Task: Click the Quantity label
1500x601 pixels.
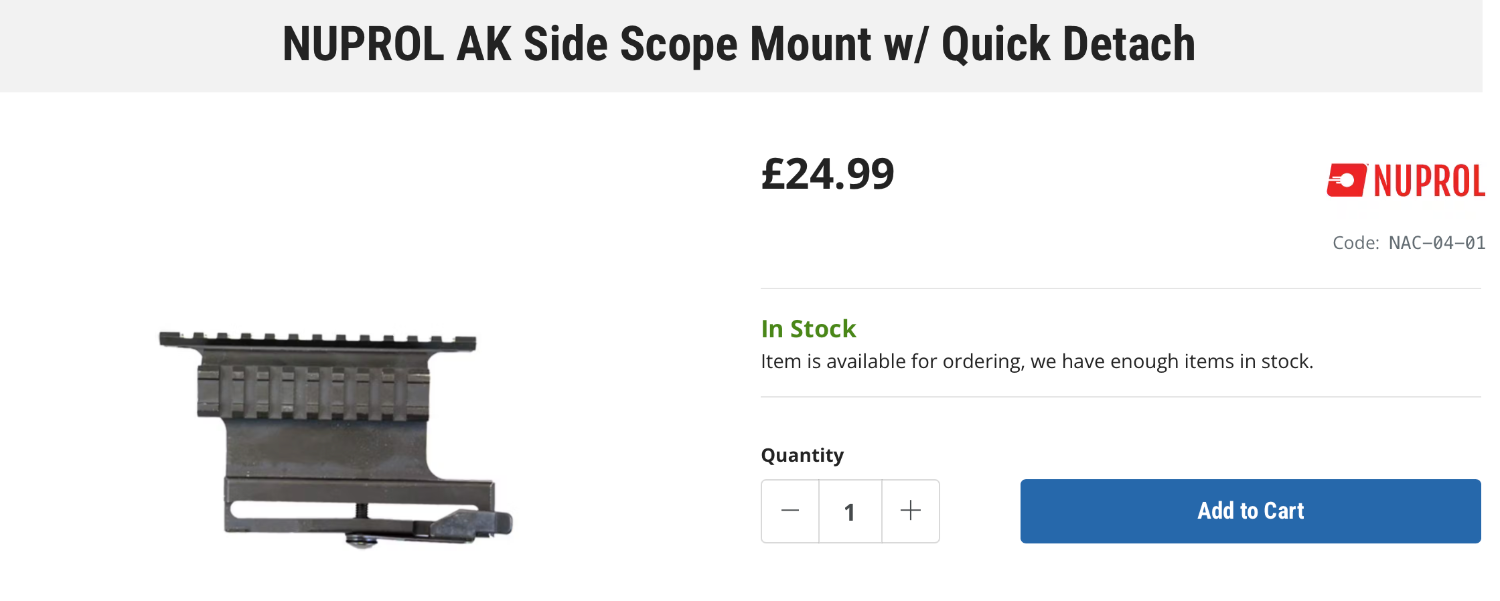Action: 802,456
